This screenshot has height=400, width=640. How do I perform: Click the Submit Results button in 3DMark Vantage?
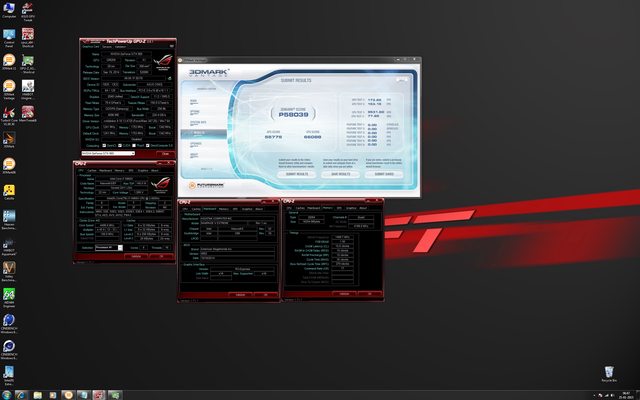(296, 174)
